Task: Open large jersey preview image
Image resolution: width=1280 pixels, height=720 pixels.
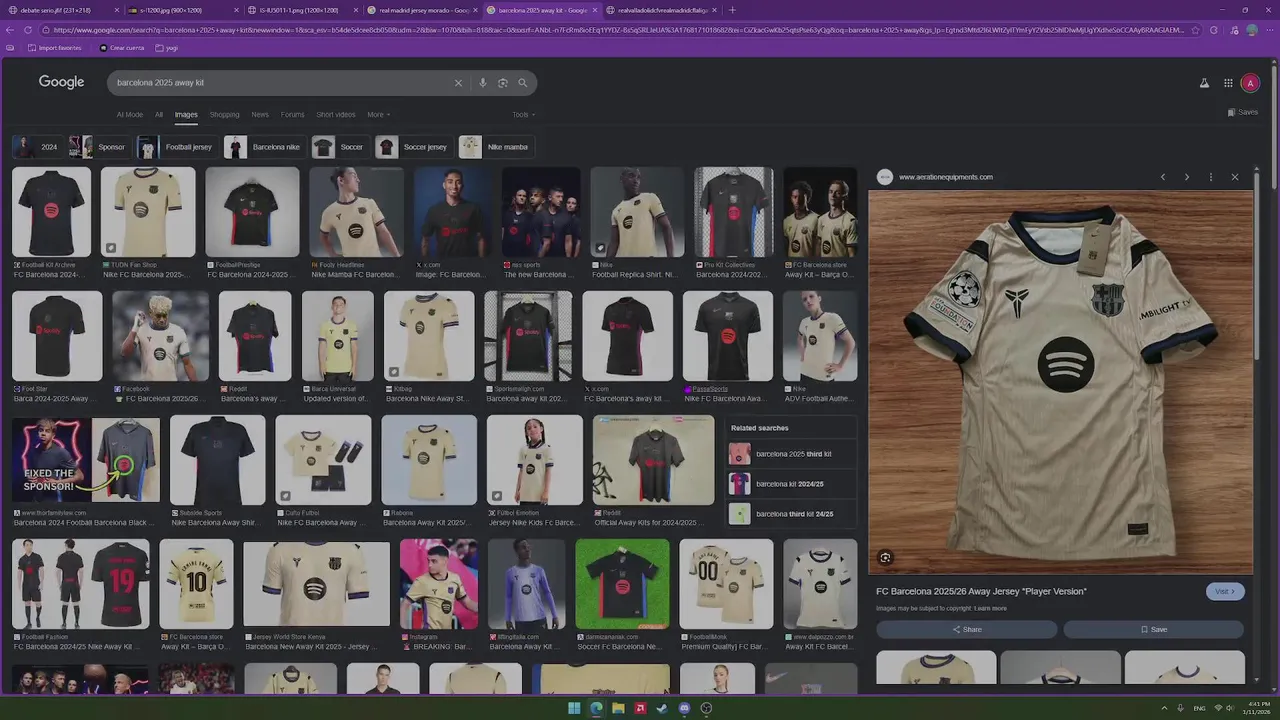Action: (x=1060, y=382)
